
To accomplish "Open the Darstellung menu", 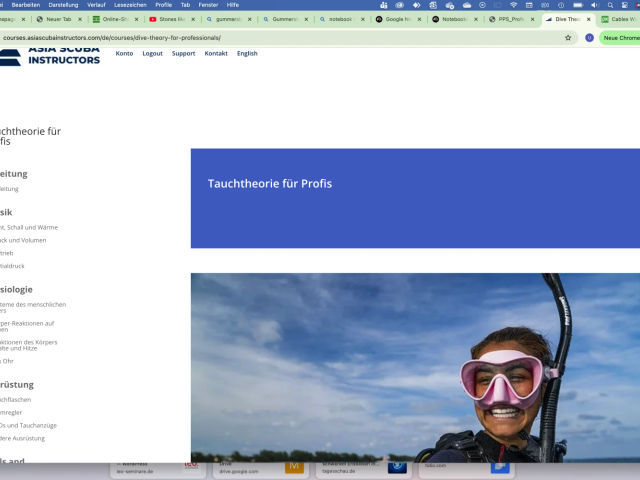I will coord(63,5).
